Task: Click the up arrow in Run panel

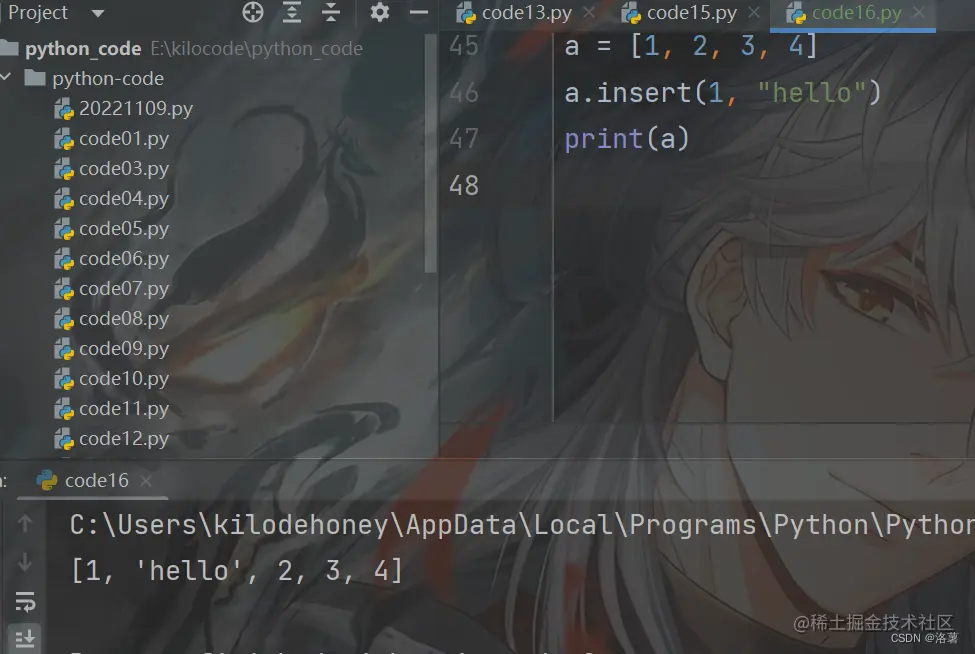Action: [25, 523]
